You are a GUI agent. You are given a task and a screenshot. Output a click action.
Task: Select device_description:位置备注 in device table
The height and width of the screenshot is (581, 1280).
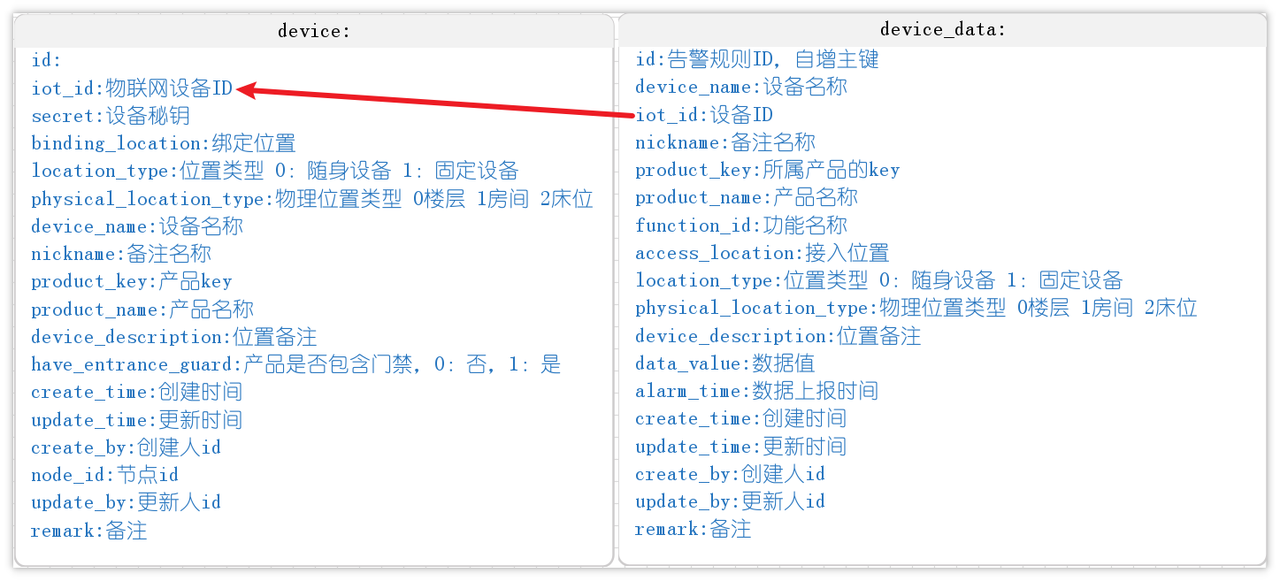tap(174, 337)
